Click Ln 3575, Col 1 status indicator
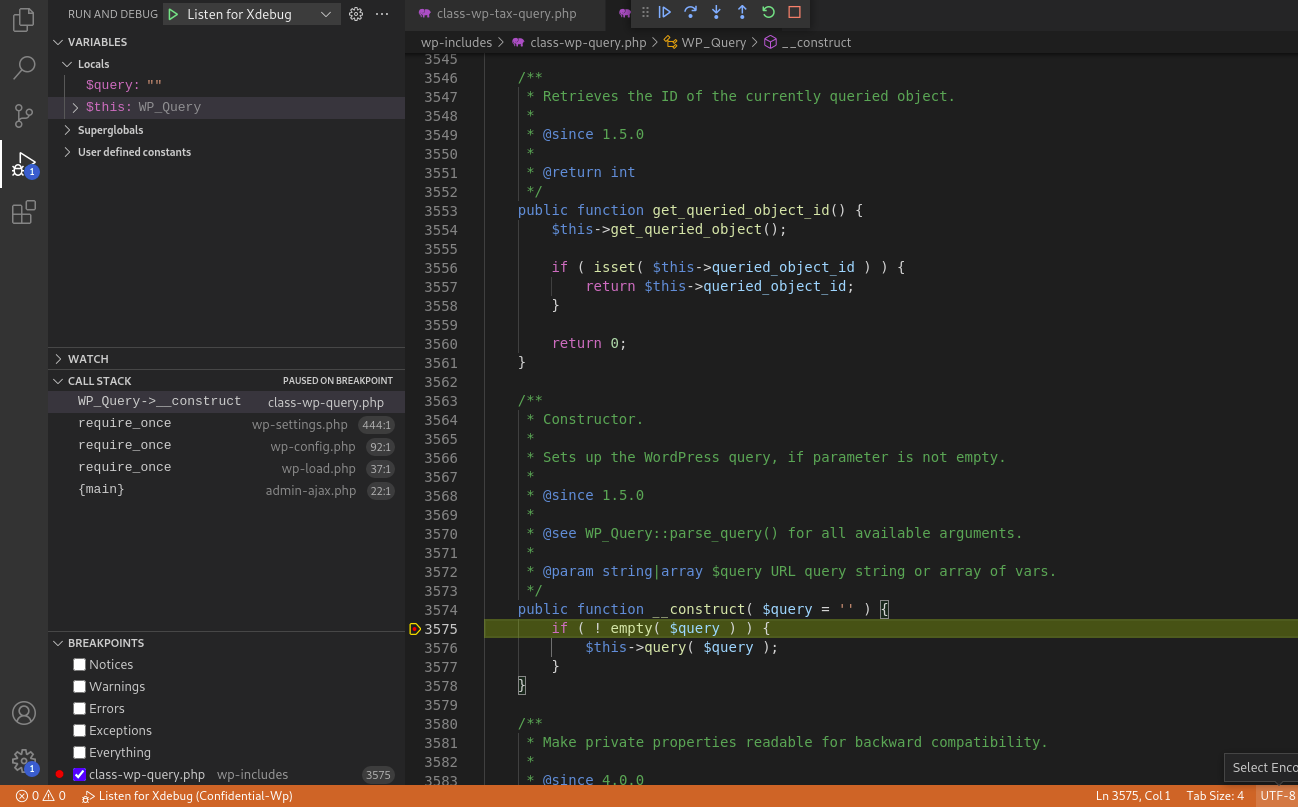 (1134, 796)
